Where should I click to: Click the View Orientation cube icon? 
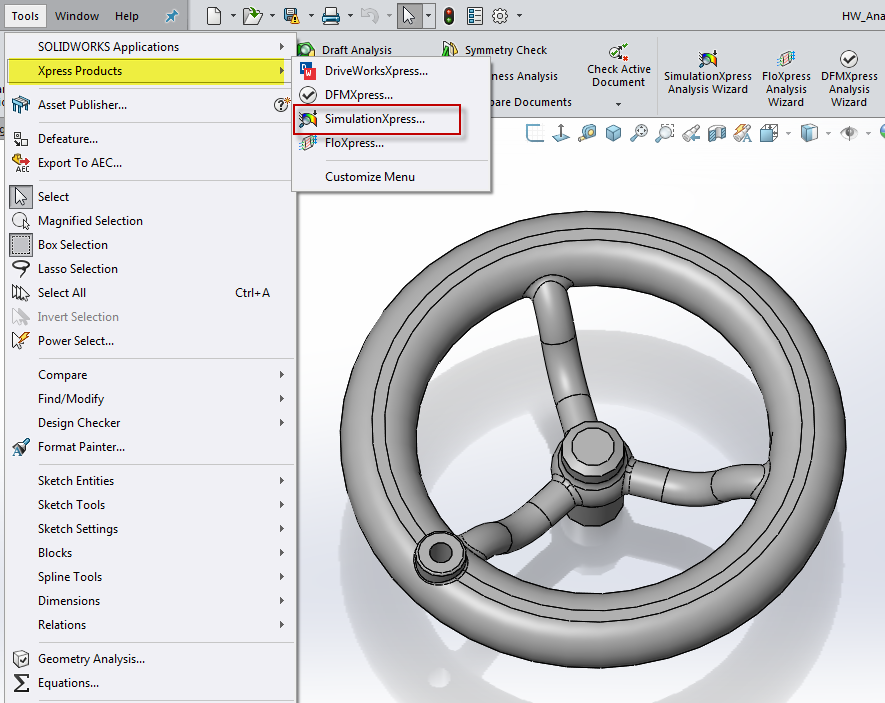click(x=769, y=134)
